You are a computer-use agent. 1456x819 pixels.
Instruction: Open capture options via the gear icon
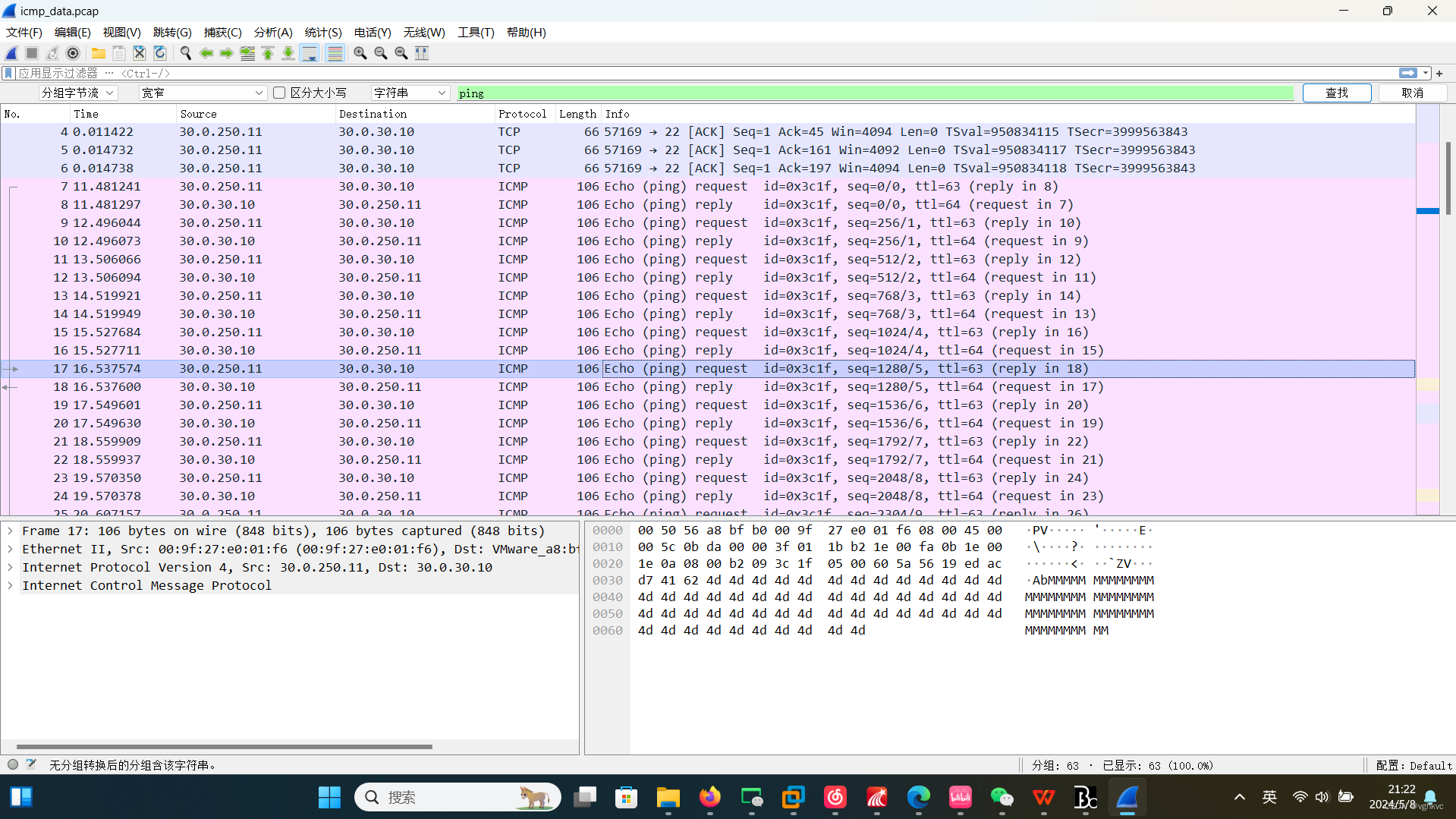[73, 53]
